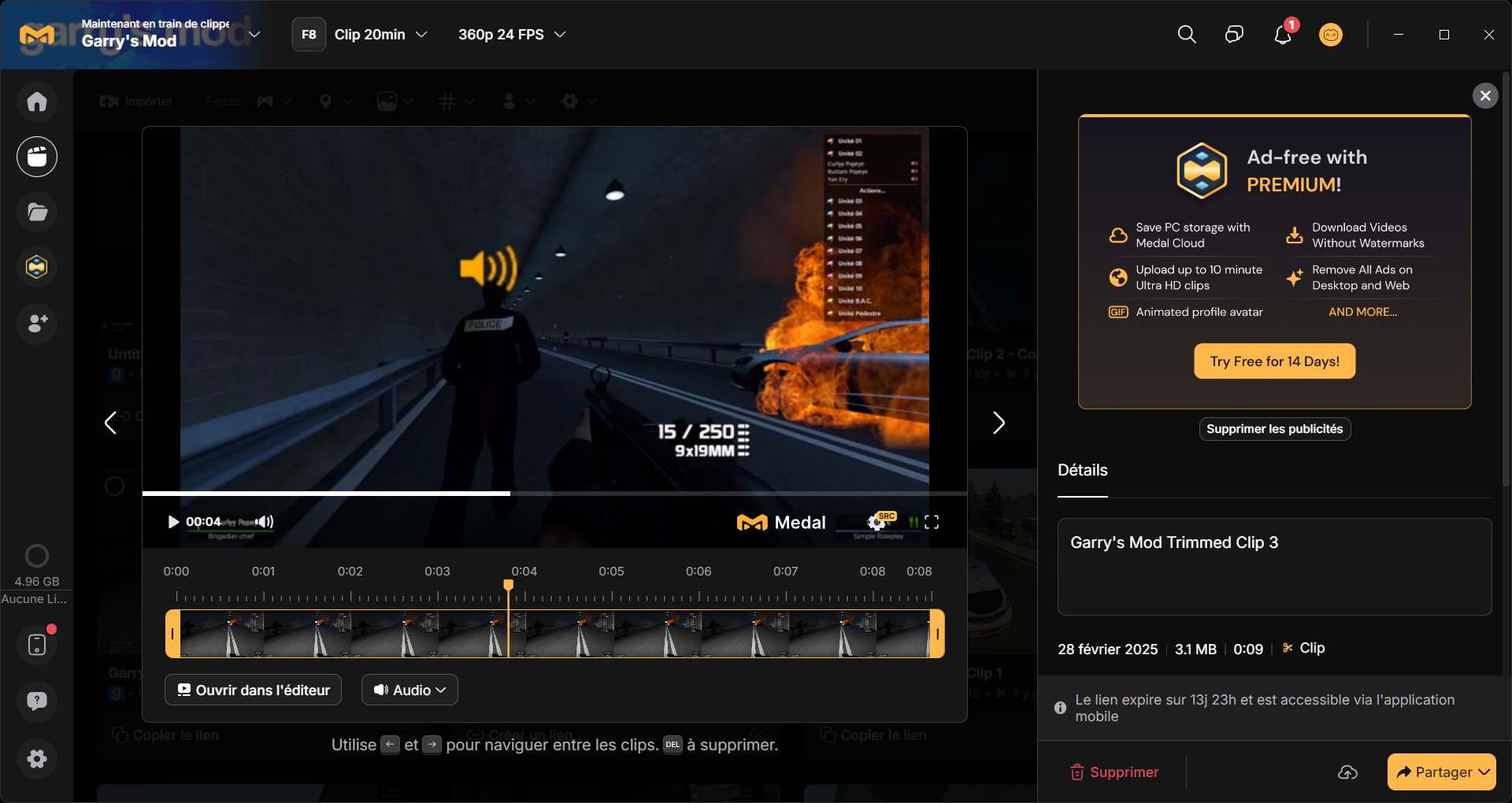The height and width of the screenshot is (803, 1512).
Task: Open the help chat sidebar icon
Action: (x=37, y=701)
